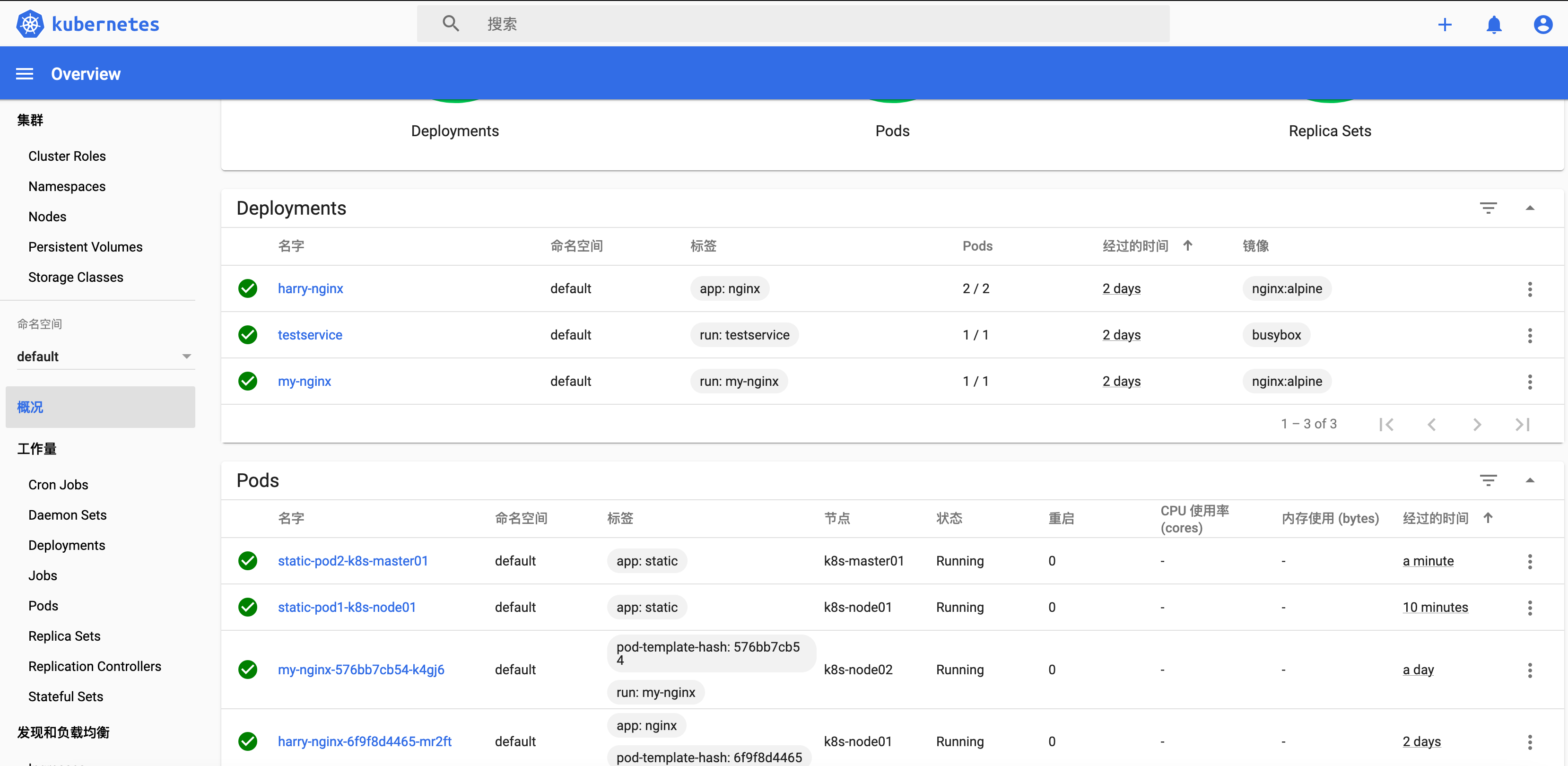Sort Pods by age arrow
This screenshot has height=766, width=1568.
[x=1488, y=518]
